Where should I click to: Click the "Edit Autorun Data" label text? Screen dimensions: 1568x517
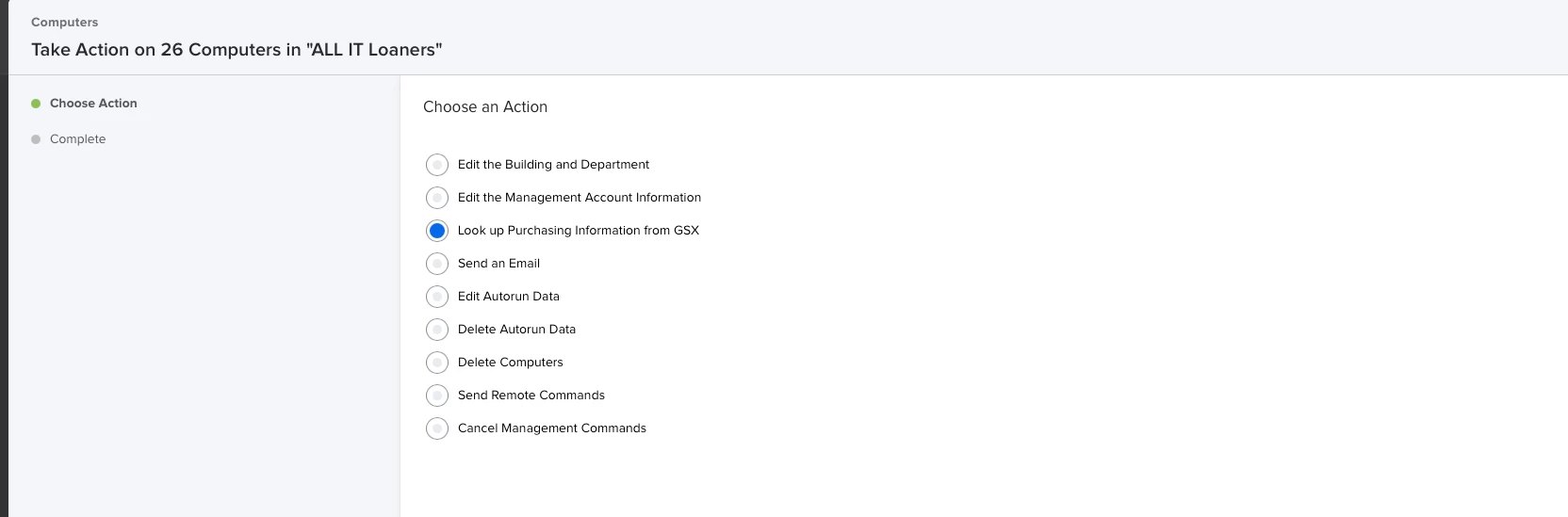508,297
